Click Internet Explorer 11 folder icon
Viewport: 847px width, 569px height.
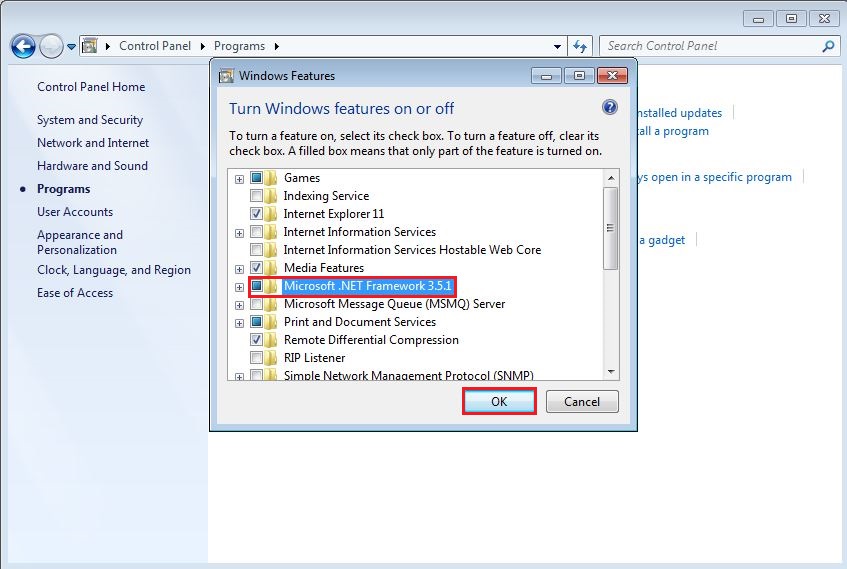coord(271,213)
